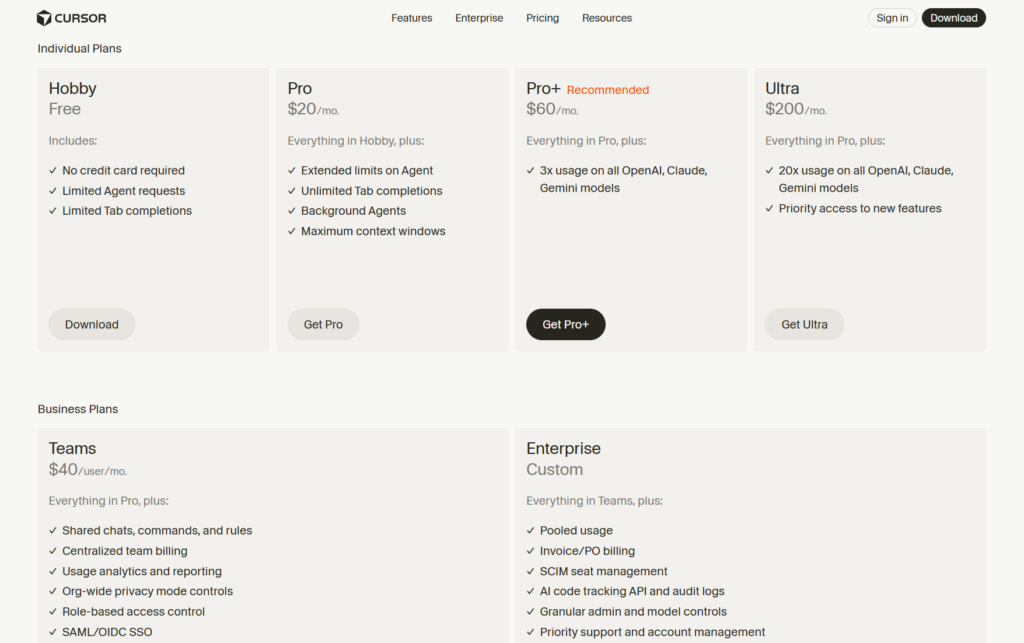Click the checkmark beside "No credit card required"
This screenshot has width=1024, height=643.
pyautogui.click(x=53, y=170)
